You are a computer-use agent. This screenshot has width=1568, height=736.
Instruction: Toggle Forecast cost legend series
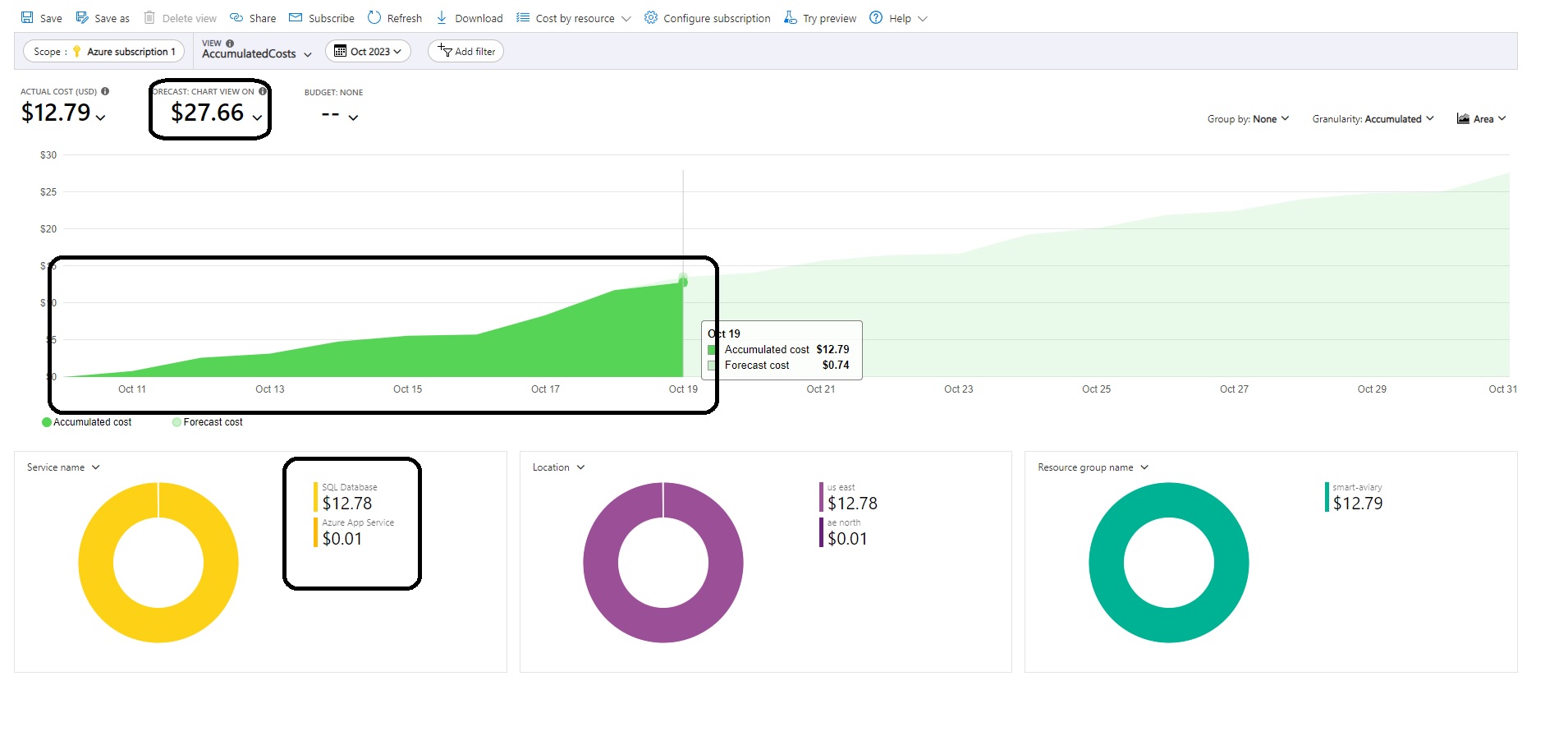coord(208,422)
